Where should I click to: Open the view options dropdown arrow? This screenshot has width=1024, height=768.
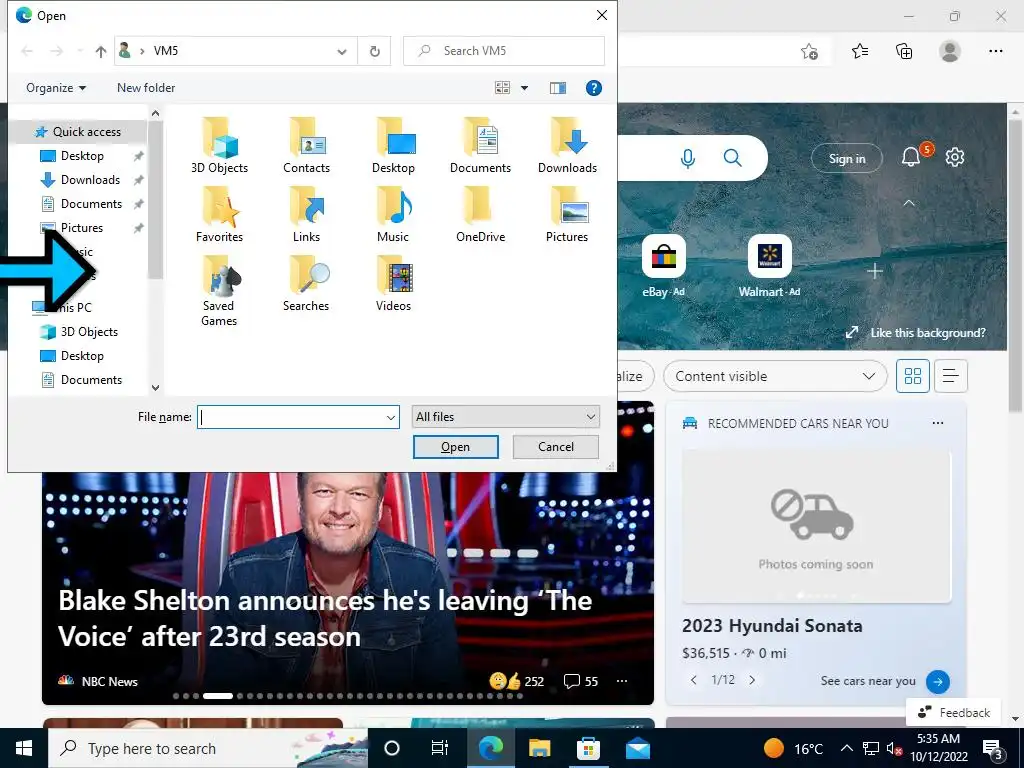pyautogui.click(x=524, y=88)
